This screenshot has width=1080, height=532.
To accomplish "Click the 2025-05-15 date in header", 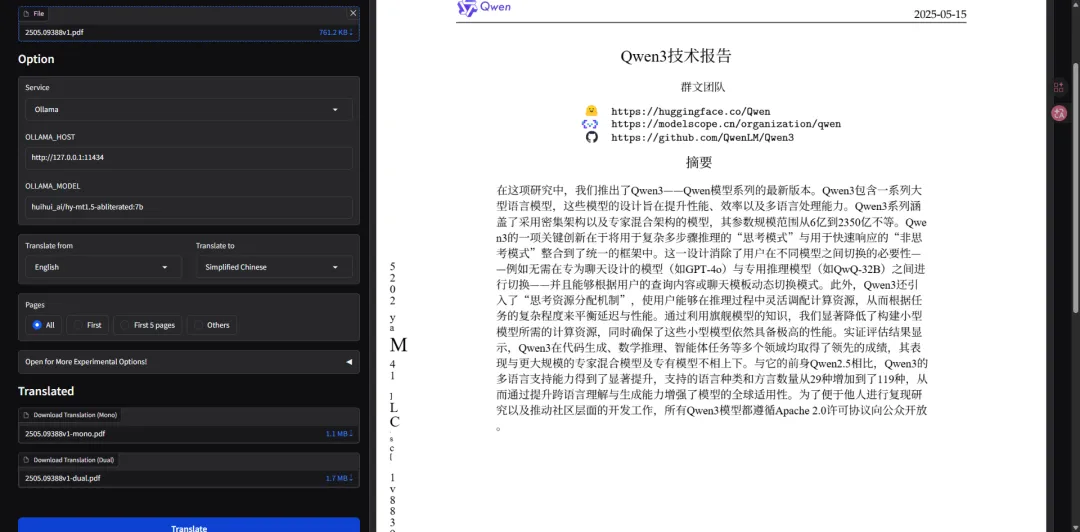I will tap(940, 14).
